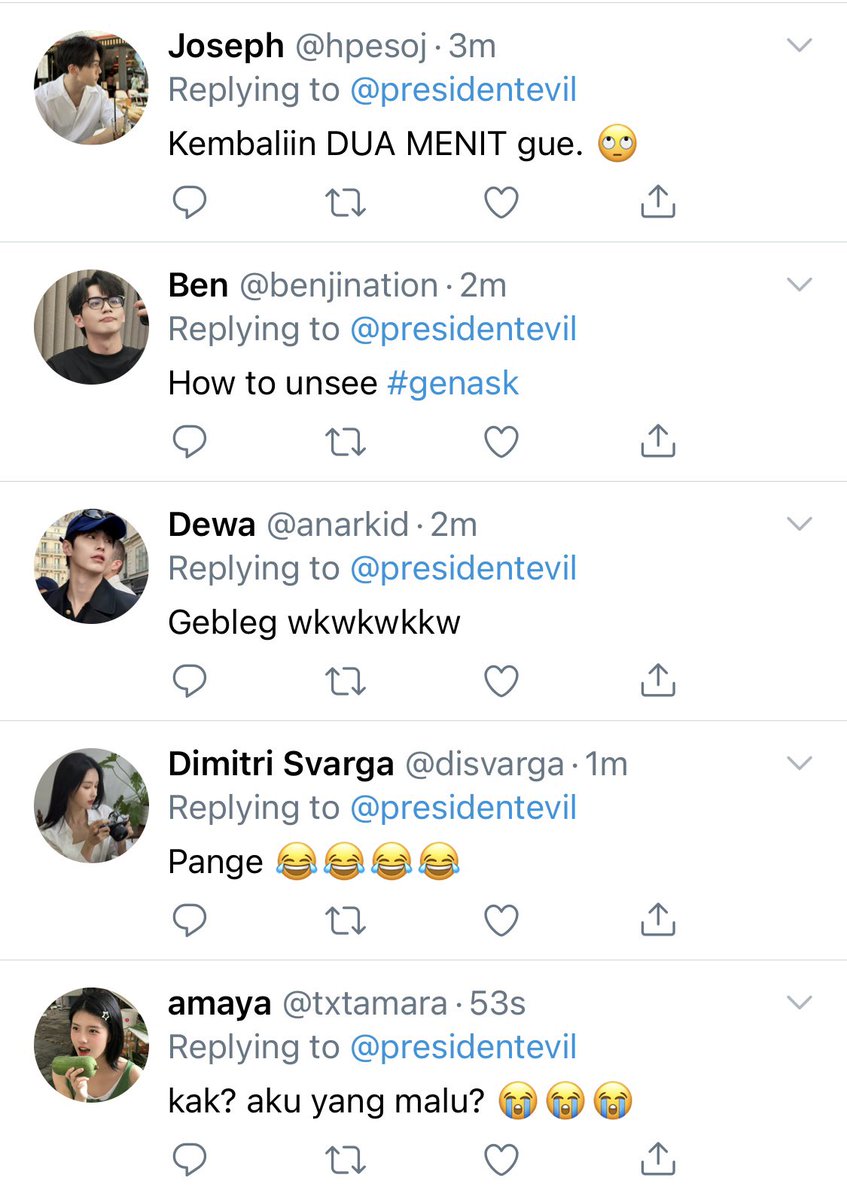
Task: Show dropdown menu on amaya's tweet
Action: (799, 1002)
